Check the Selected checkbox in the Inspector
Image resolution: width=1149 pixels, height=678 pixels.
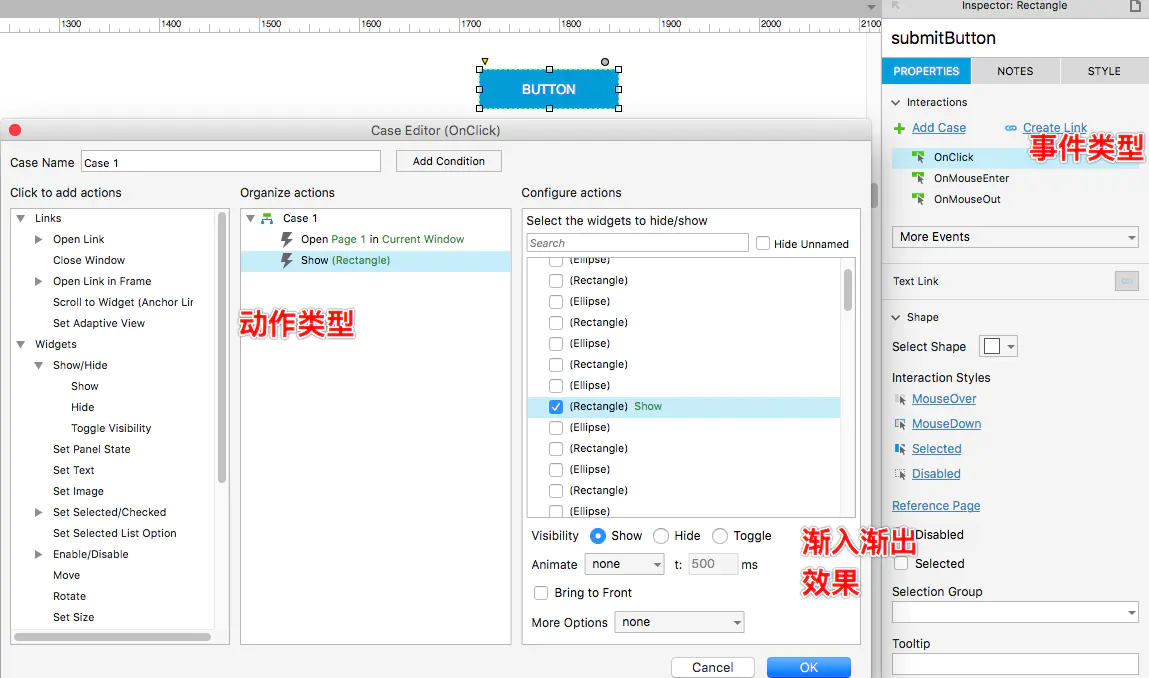point(901,564)
